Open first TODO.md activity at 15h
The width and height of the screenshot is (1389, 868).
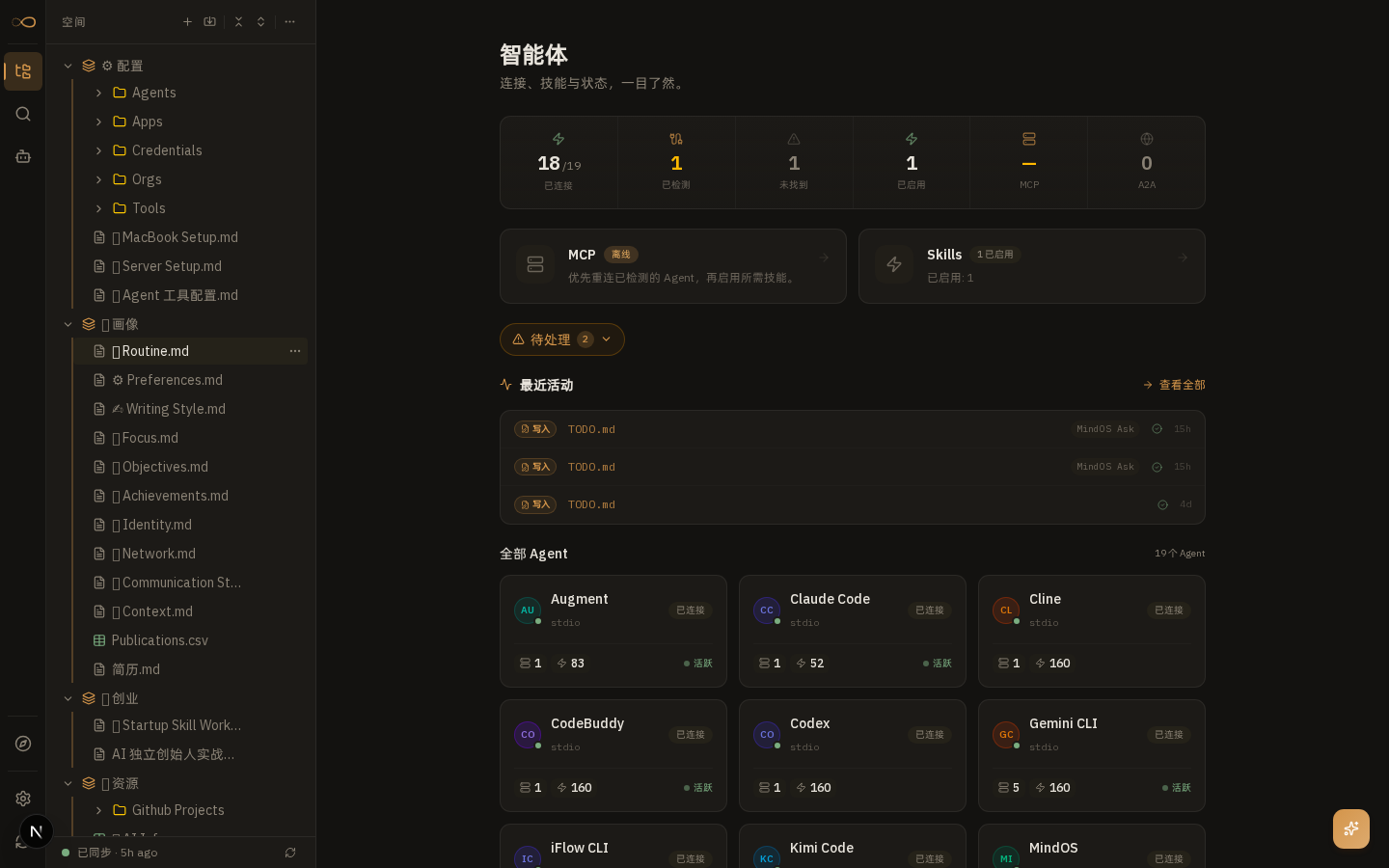pyautogui.click(x=853, y=429)
